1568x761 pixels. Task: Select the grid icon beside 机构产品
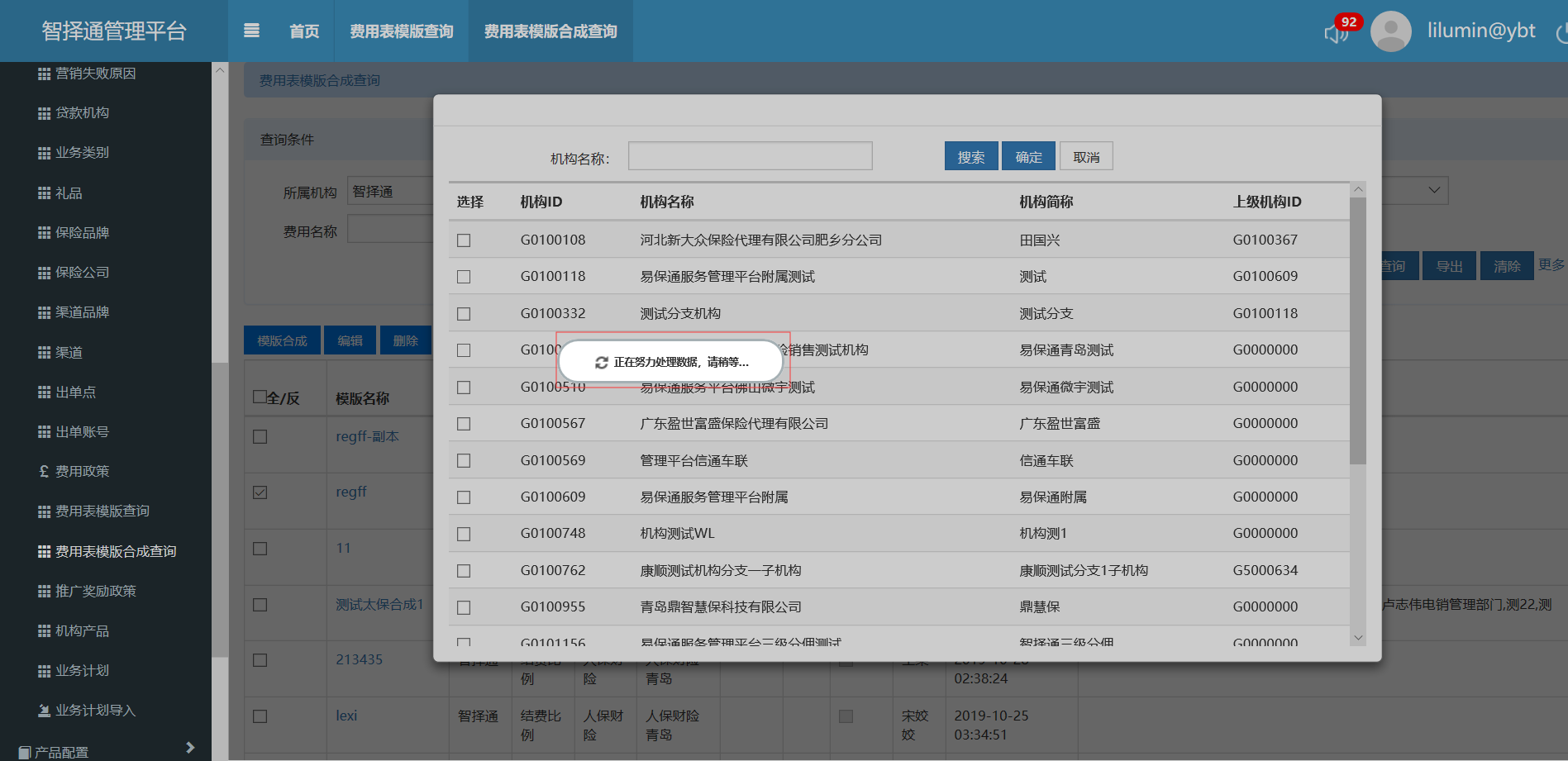coord(45,631)
